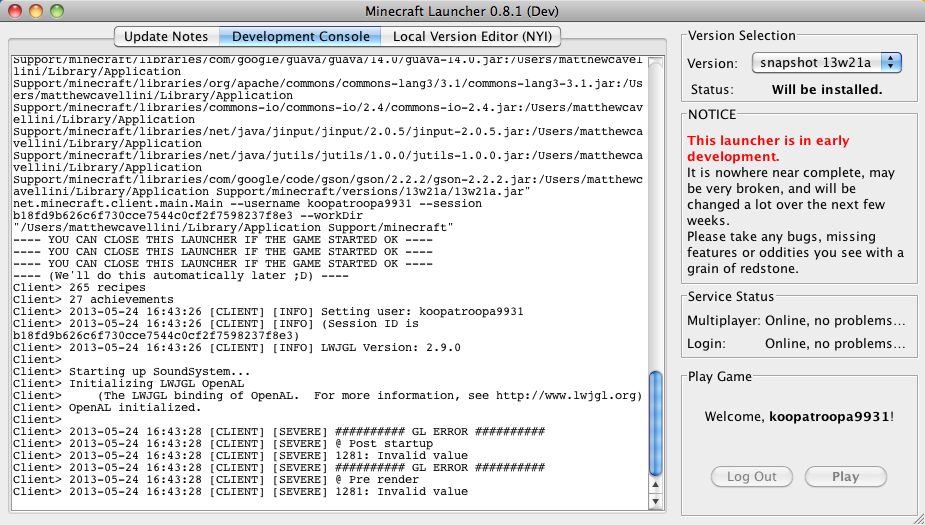Image resolution: width=925 pixels, height=525 pixels.
Task: Click the 'Will be installed.' status text
Action: [x=826, y=90]
